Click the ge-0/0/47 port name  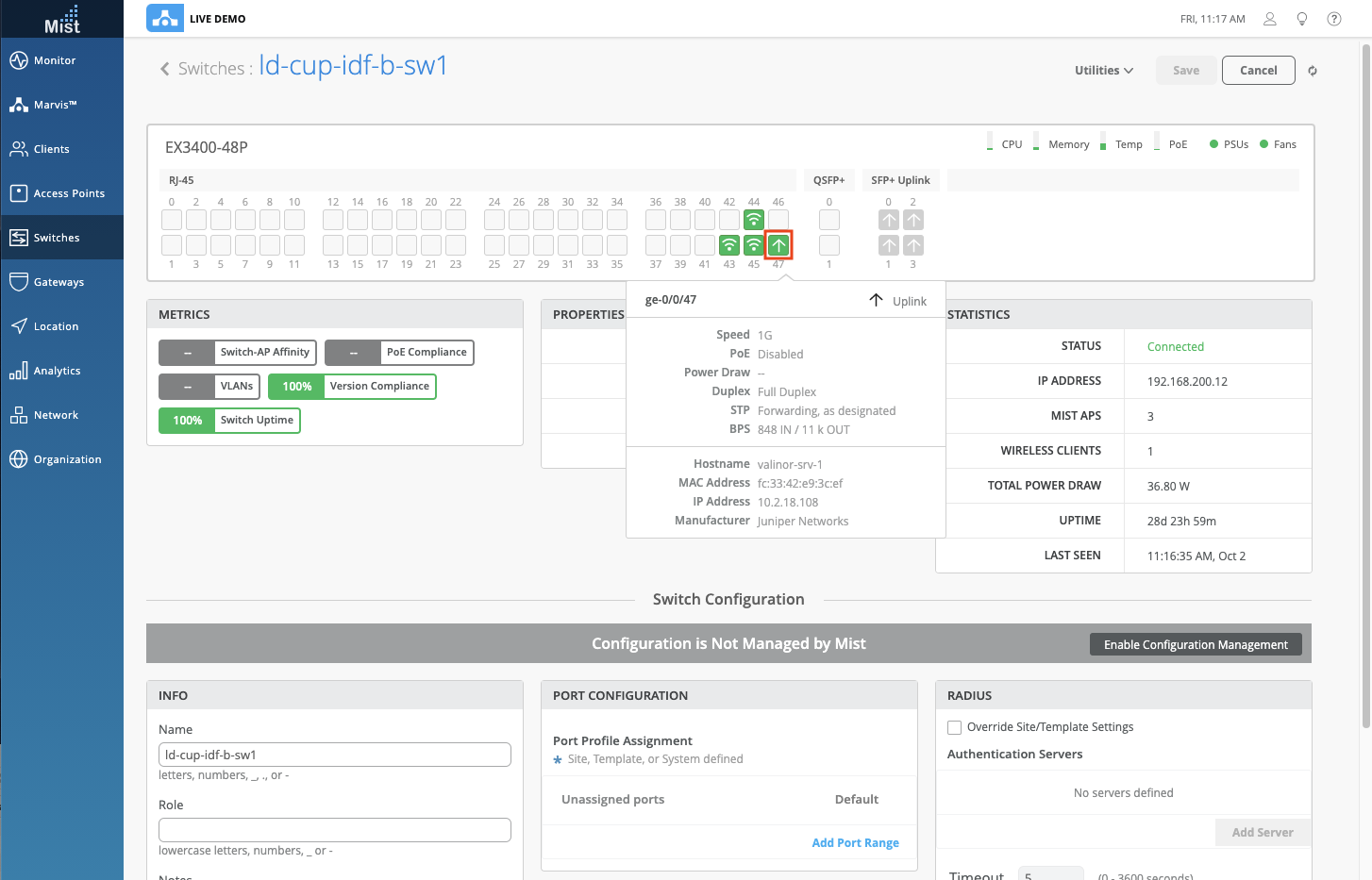tap(671, 300)
